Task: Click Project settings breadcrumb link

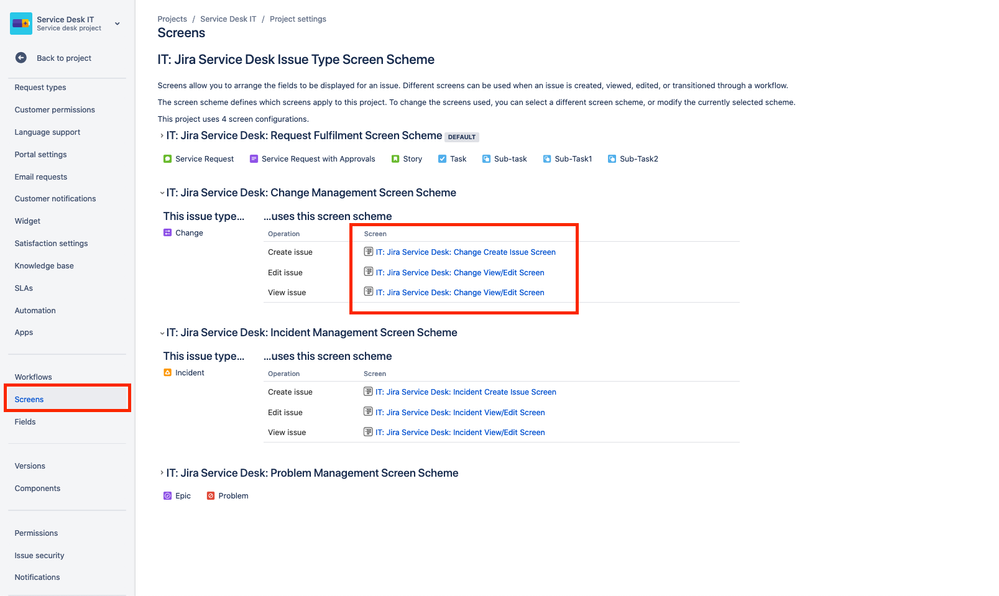Action: pos(298,19)
